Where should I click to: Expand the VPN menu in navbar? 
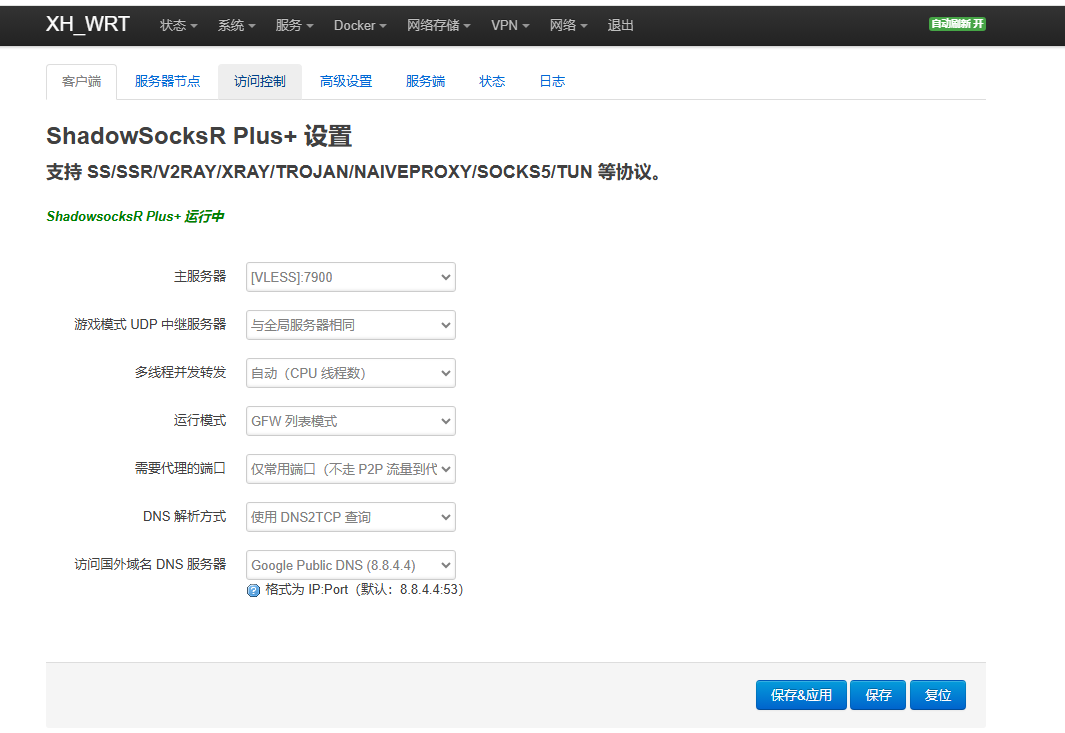point(510,25)
